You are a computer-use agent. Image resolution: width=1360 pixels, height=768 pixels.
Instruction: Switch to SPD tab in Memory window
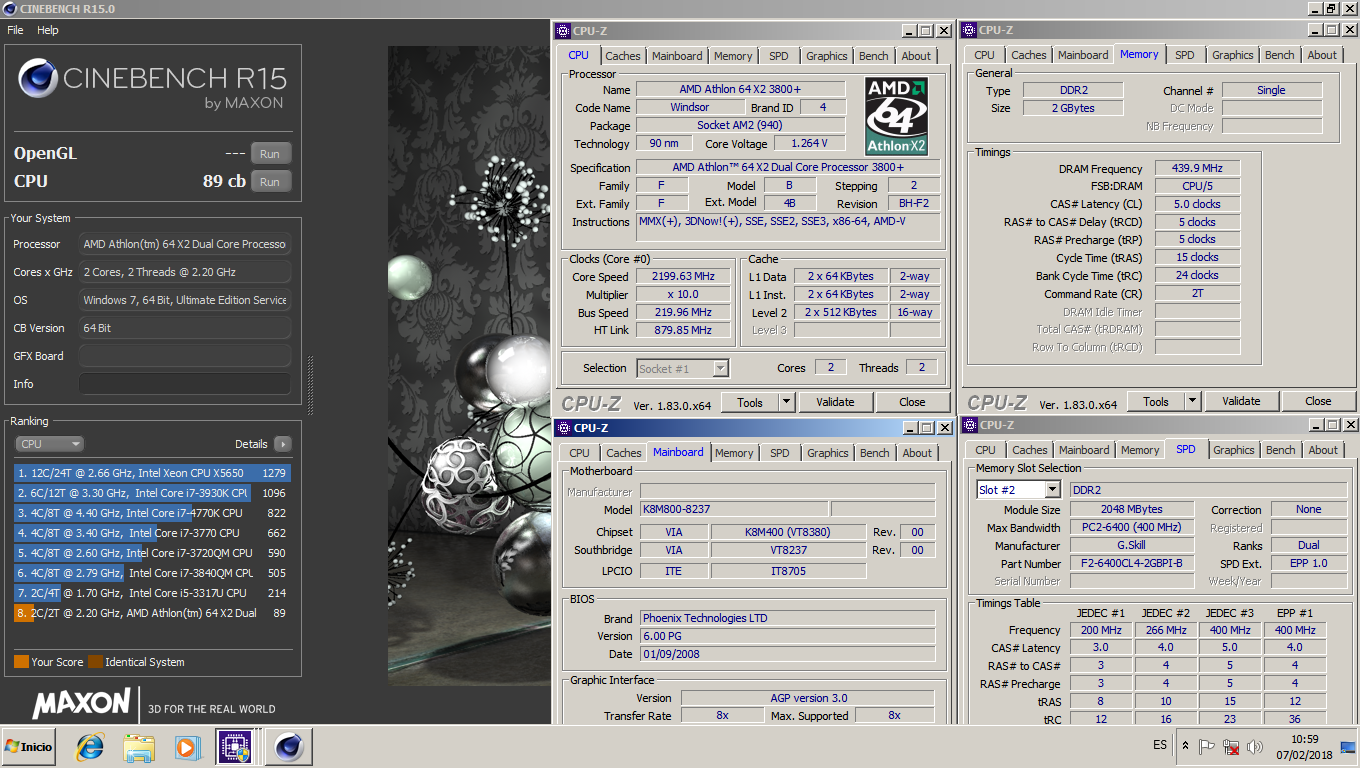point(1185,55)
